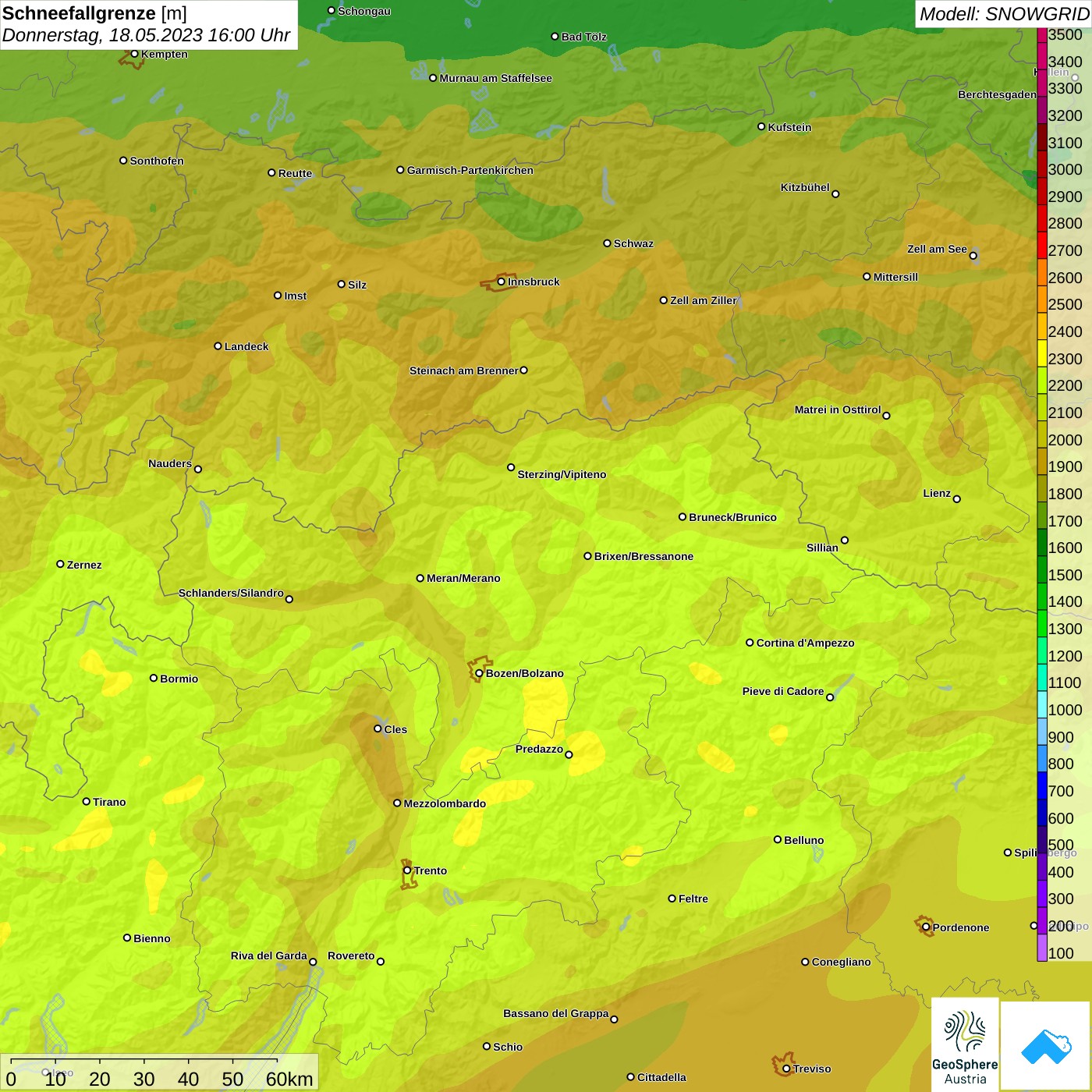Click the Feltre location dot
Viewport: 1092px width, 1092px height.
pos(672,899)
